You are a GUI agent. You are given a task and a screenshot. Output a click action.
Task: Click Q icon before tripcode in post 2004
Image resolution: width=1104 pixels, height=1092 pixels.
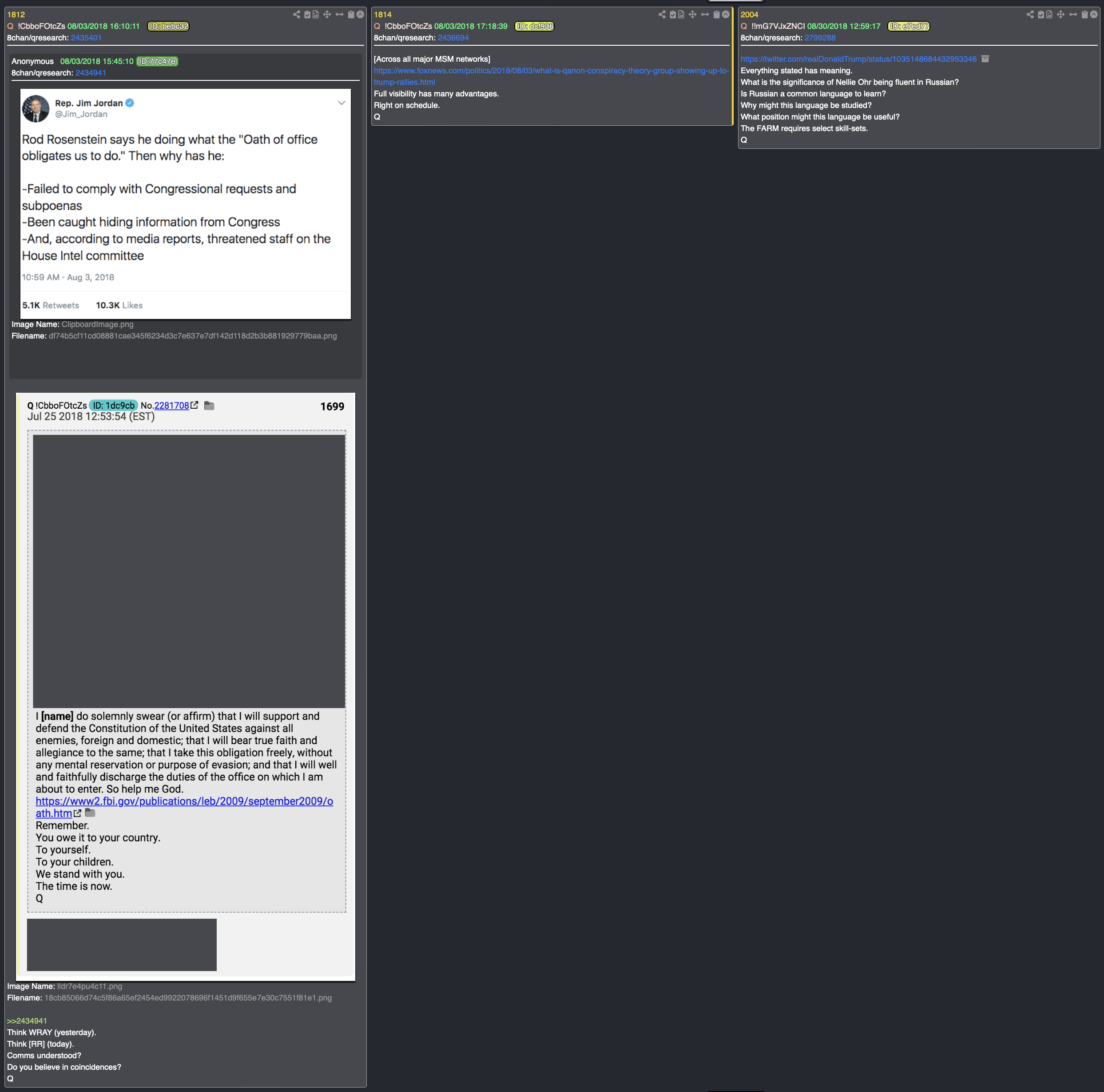point(744,26)
